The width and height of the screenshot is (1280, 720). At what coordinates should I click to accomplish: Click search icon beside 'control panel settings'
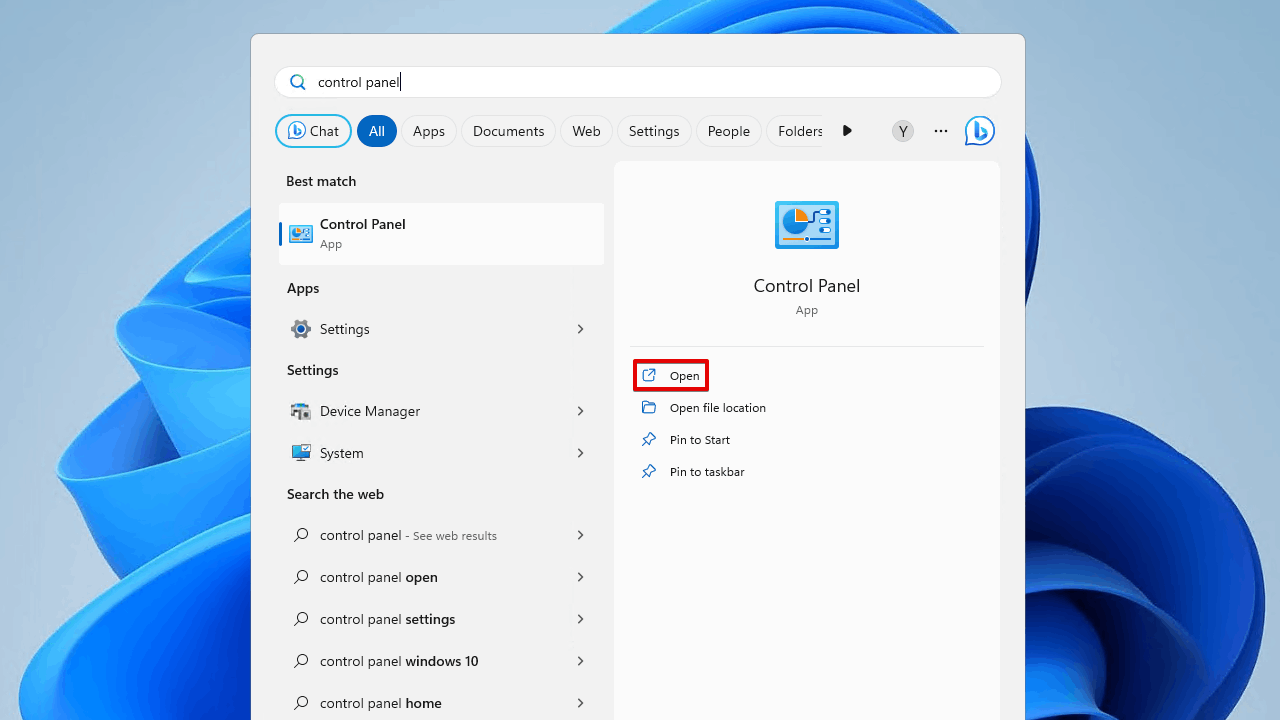click(x=300, y=619)
